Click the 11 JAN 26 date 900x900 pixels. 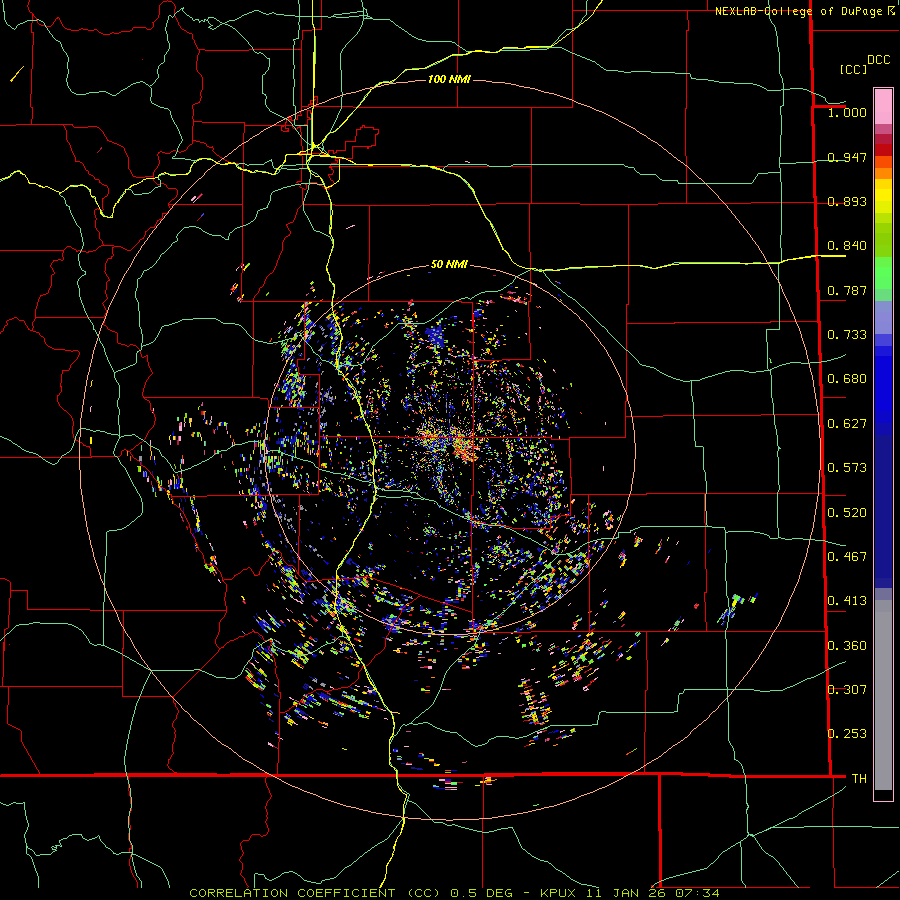pyautogui.click(x=626, y=893)
